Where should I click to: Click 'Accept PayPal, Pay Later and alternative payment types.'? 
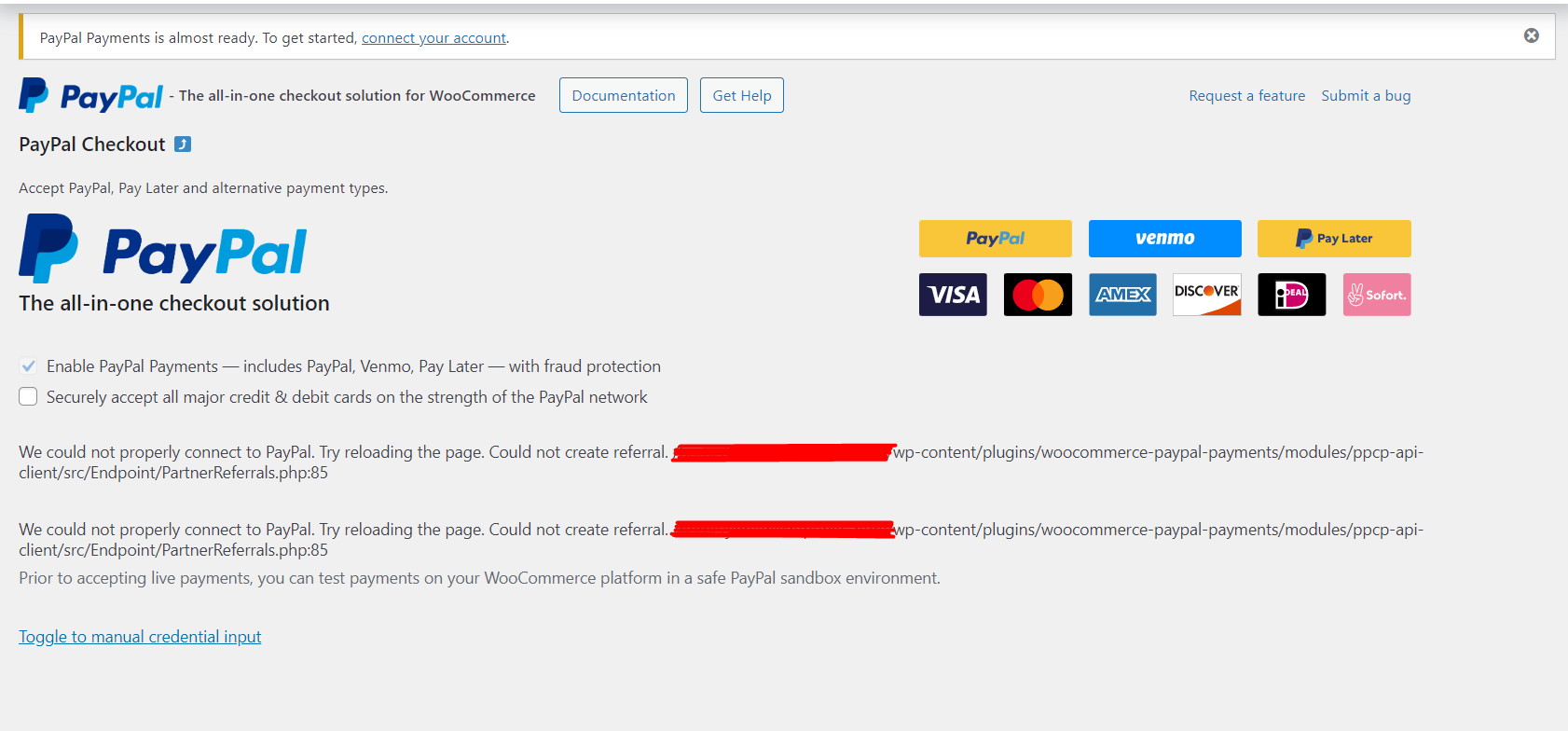203,188
